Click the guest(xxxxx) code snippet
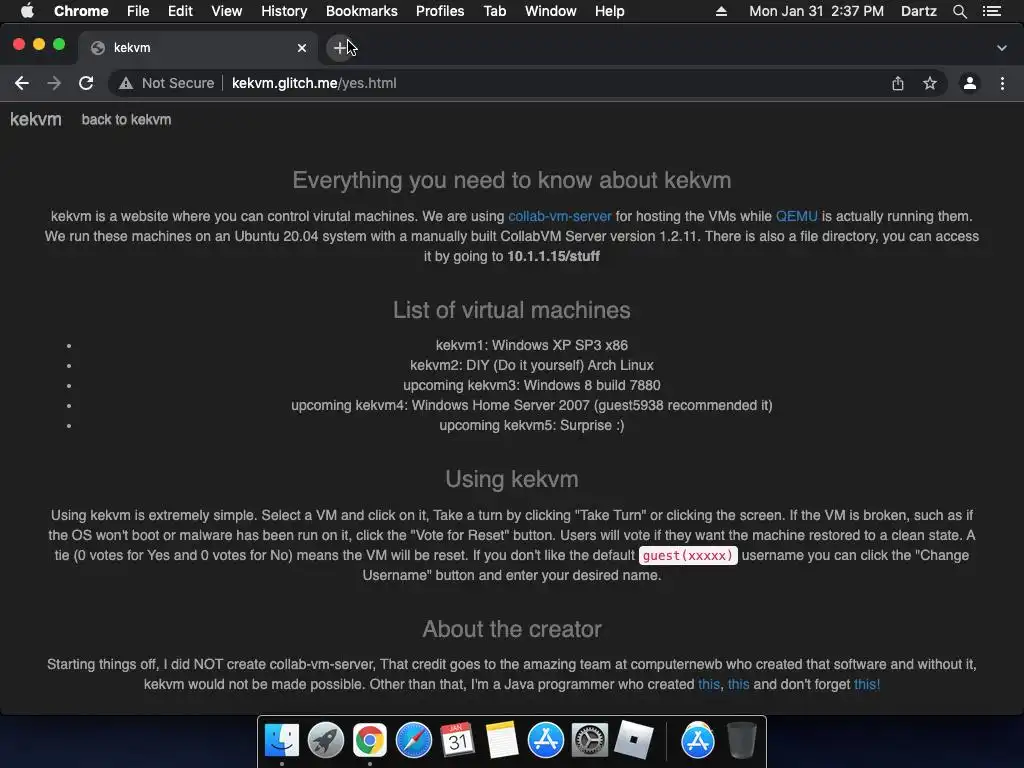Image resolution: width=1024 pixels, height=768 pixels. [688, 555]
